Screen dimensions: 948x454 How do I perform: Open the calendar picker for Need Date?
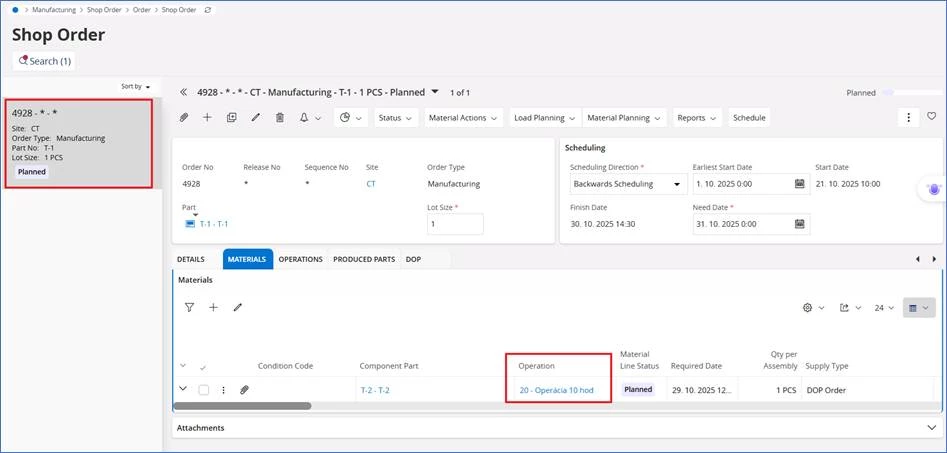(x=799, y=224)
